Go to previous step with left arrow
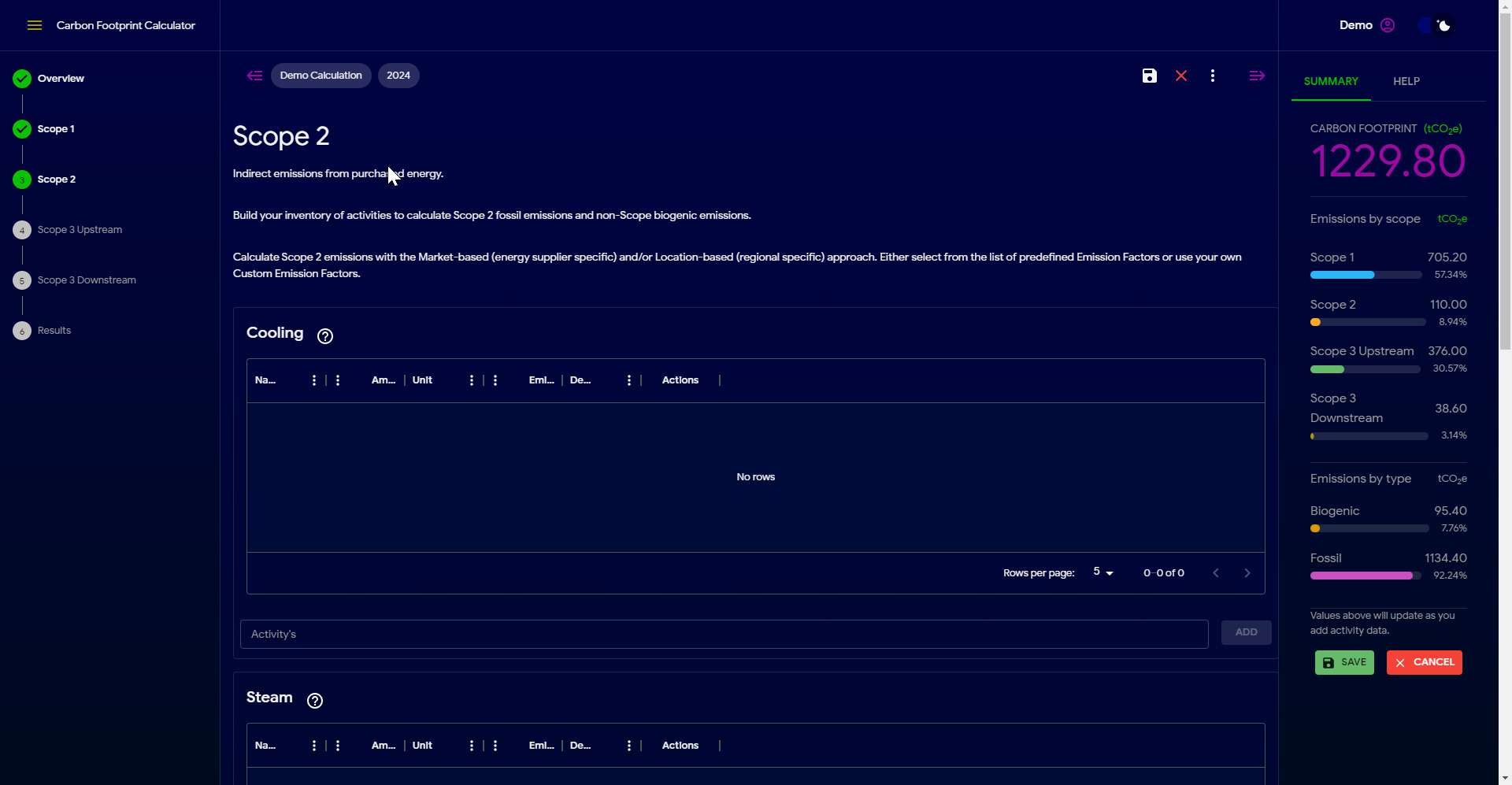Screen dimensions: 1512x785 [254, 76]
